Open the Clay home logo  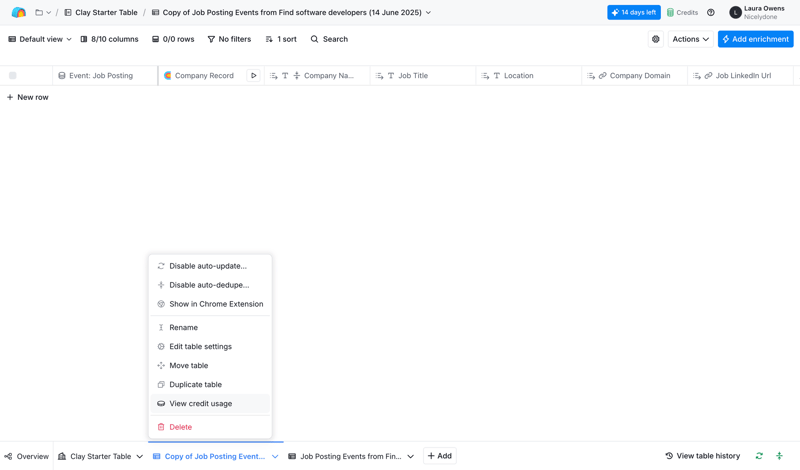(x=19, y=12)
